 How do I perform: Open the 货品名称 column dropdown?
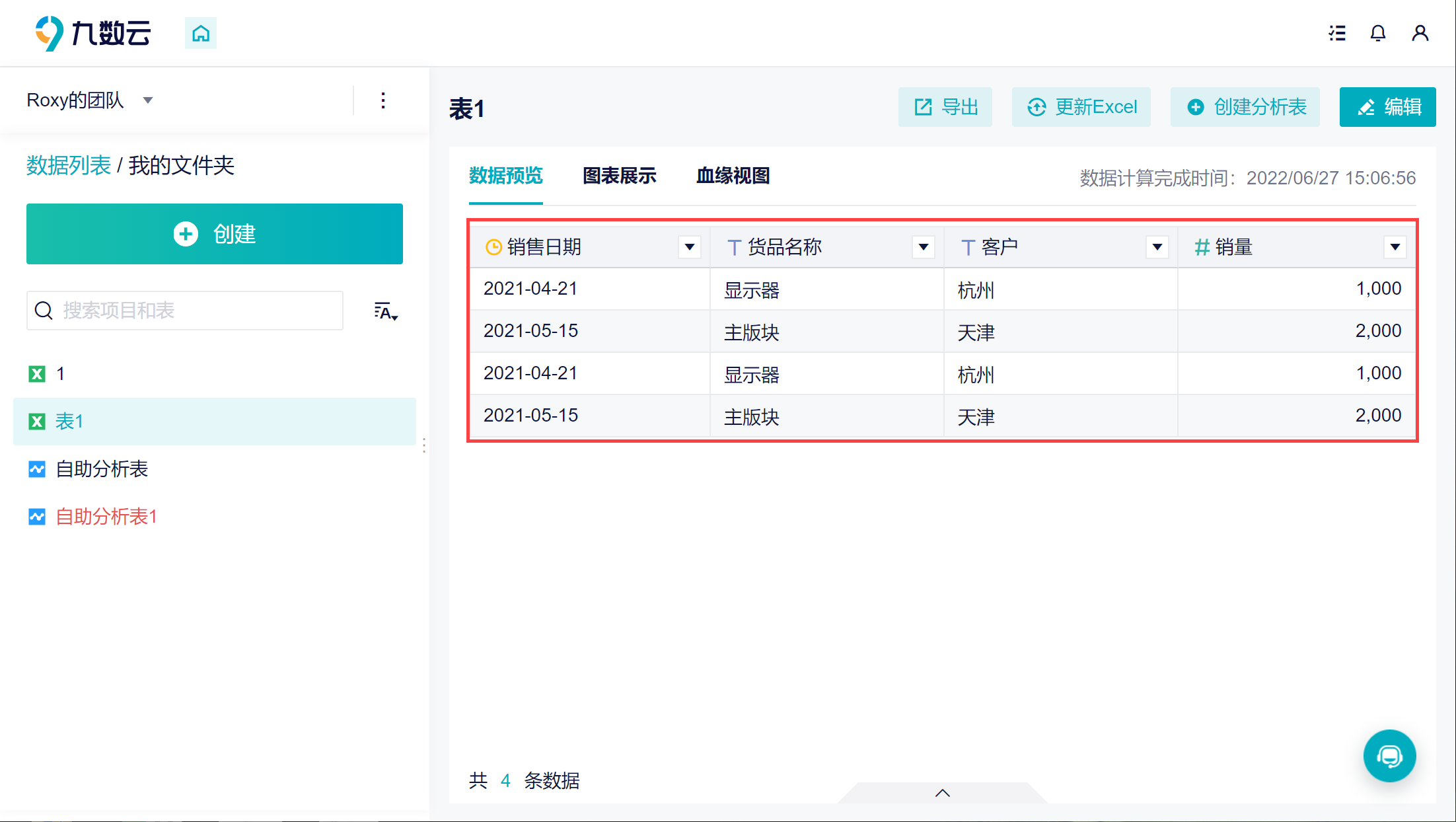point(924,247)
